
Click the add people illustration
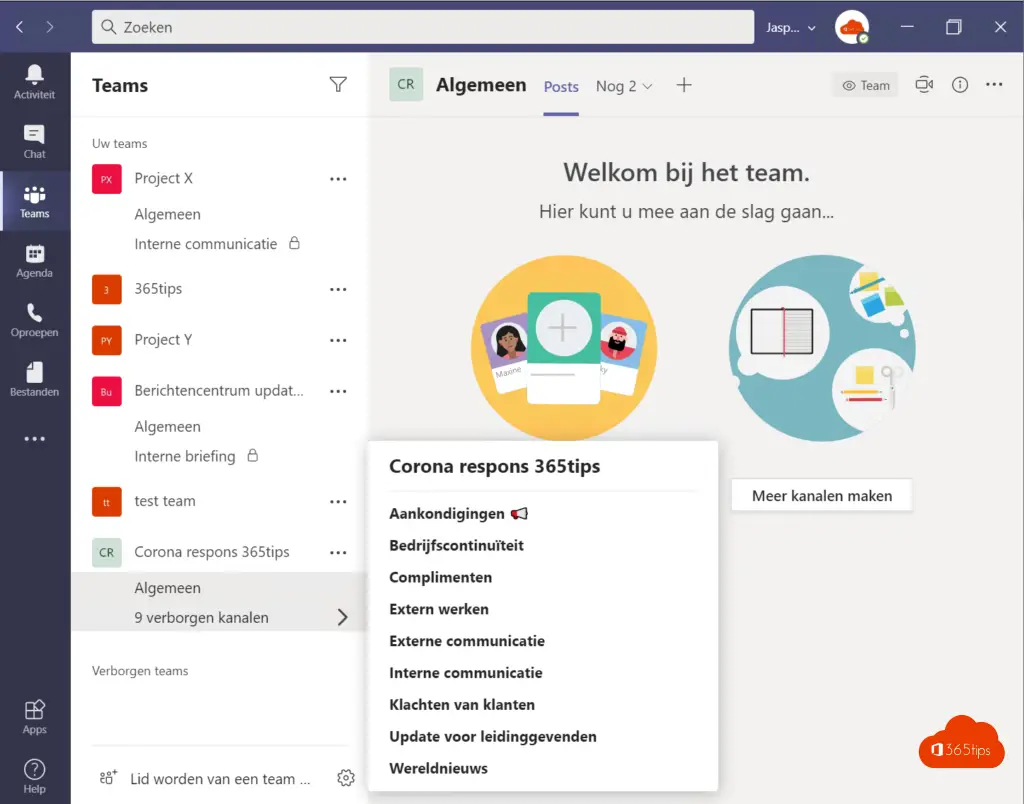564,347
